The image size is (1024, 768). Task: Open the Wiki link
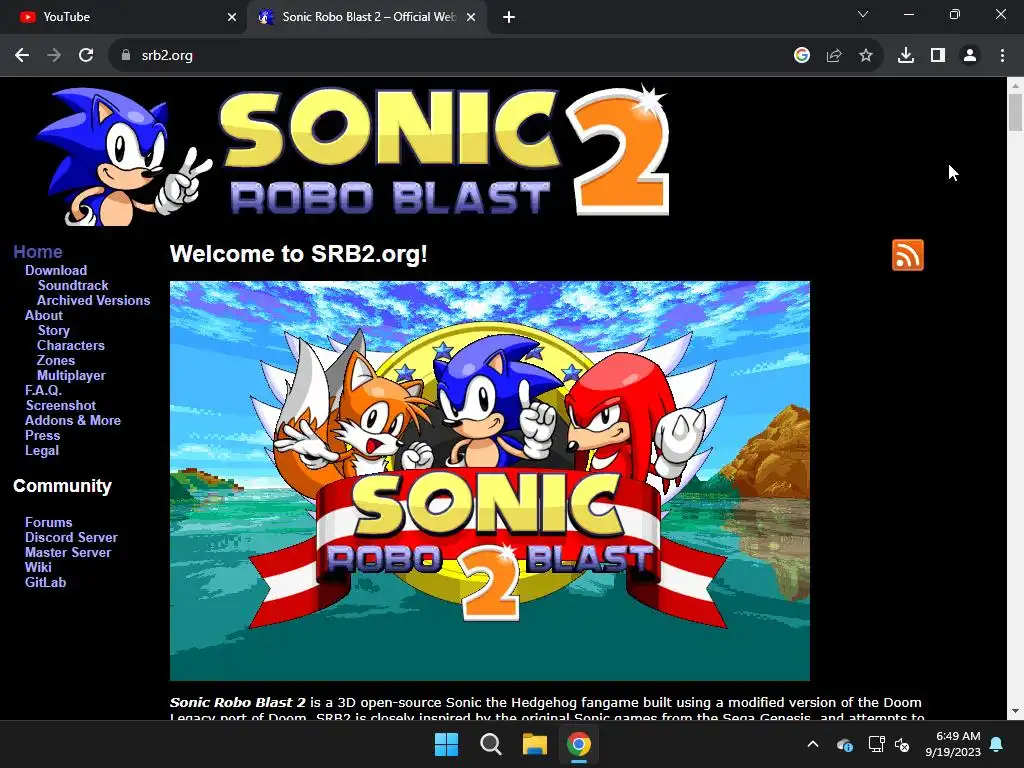pyautogui.click(x=38, y=568)
